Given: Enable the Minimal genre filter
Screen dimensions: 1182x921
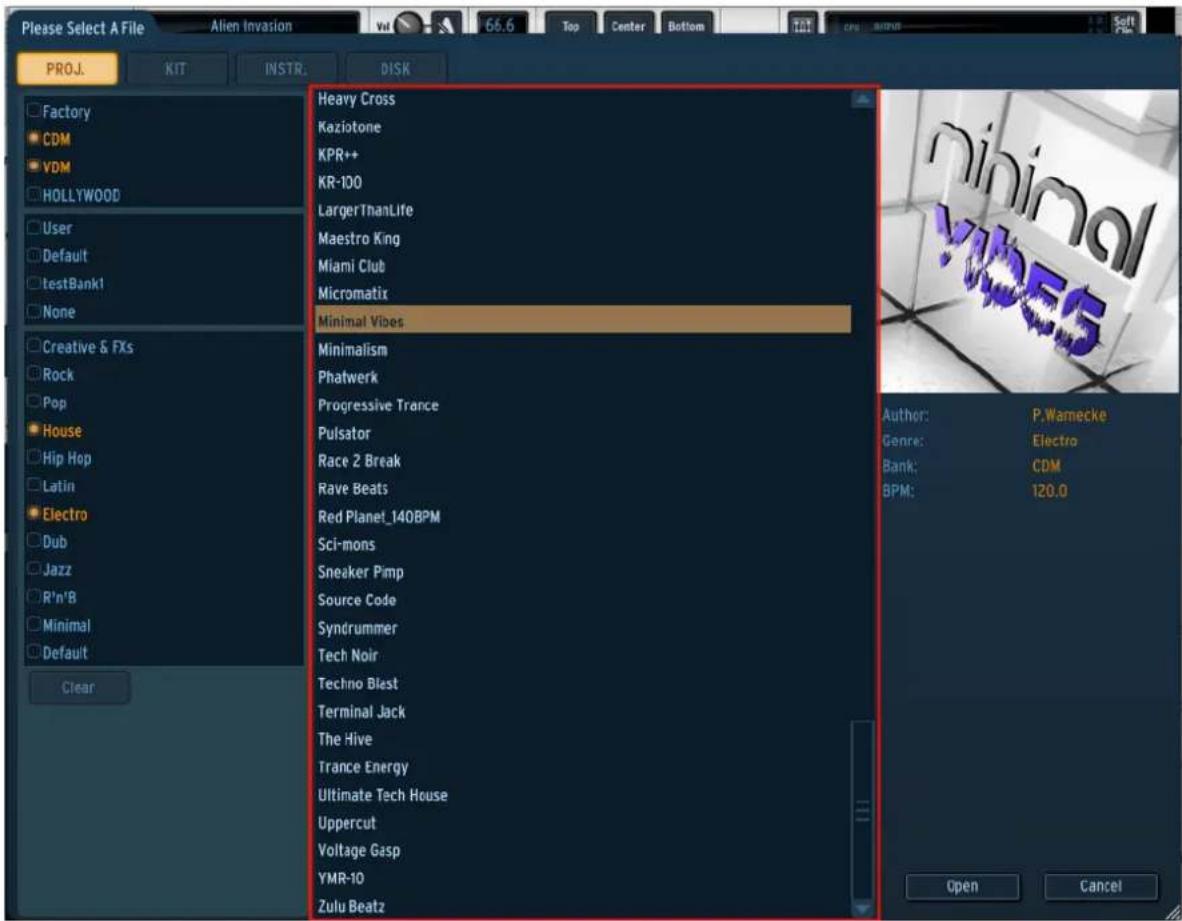Looking at the screenshot, I should point(34,625).
